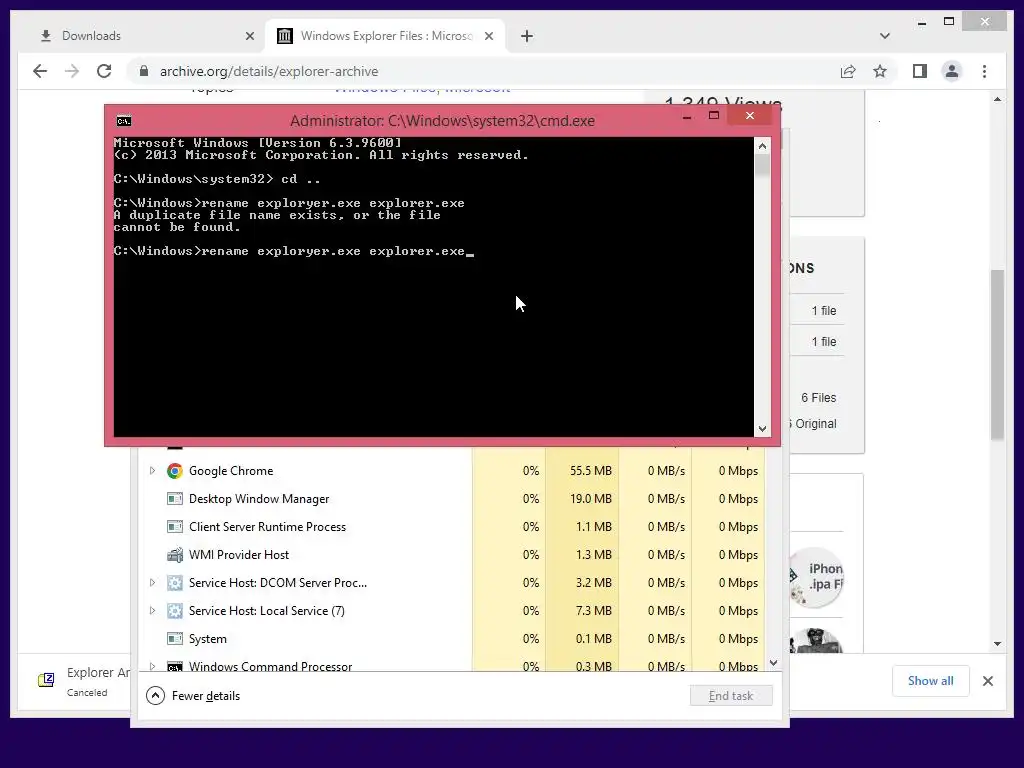Click Windows Command Processor icon
The width and height of the screenshot is (1024, 768).
click(174, 666)
